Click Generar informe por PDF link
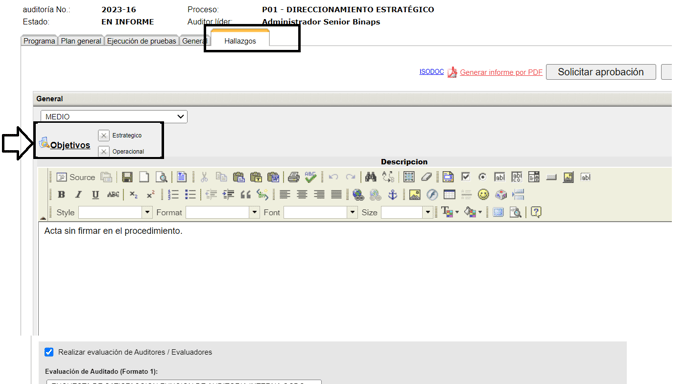The width and height of the screenshot is (688, 384). [x=501, y=72]
